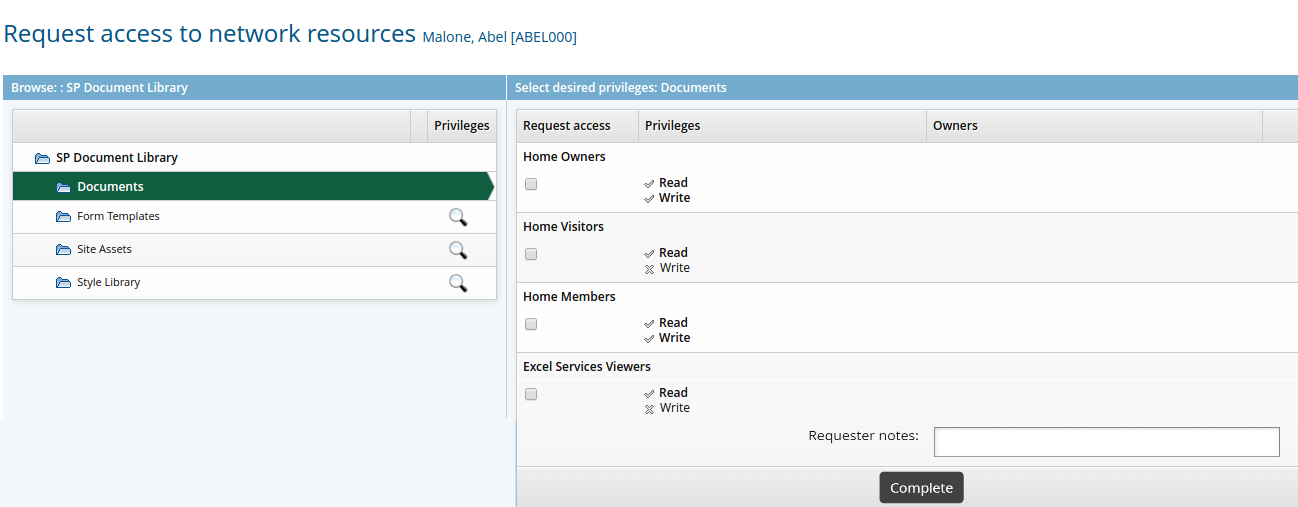Enable the Home Members access checkbox
Screen dimensions: 1298x507
coord(531,324)
